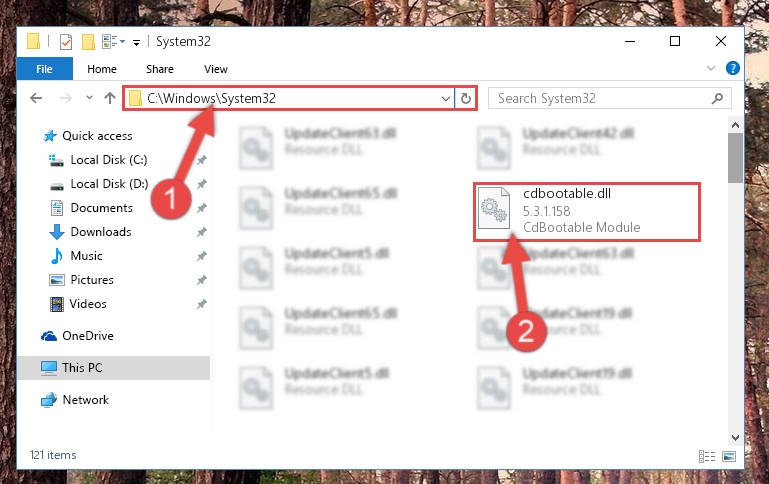Click the search magnifier icon
Viewport: 769px width, 484px height.
point(717,99)
